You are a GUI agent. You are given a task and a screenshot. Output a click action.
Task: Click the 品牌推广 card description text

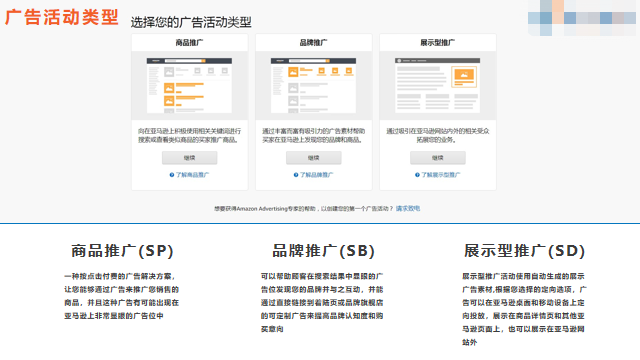tap(313, 135)
